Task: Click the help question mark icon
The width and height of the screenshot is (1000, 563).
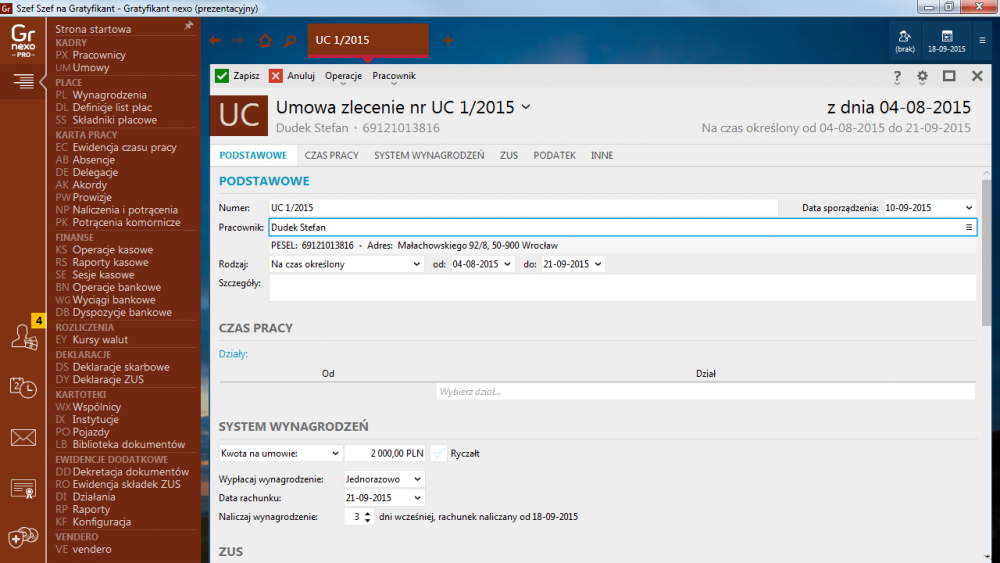Action: click(x=897, y=76)
